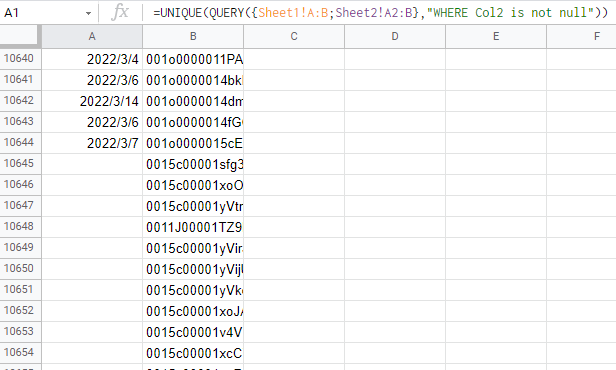Image resolution: width=616 pixels, height=370 pixels.
Task: Click empty cell C10640
Action: click(294, 59)
